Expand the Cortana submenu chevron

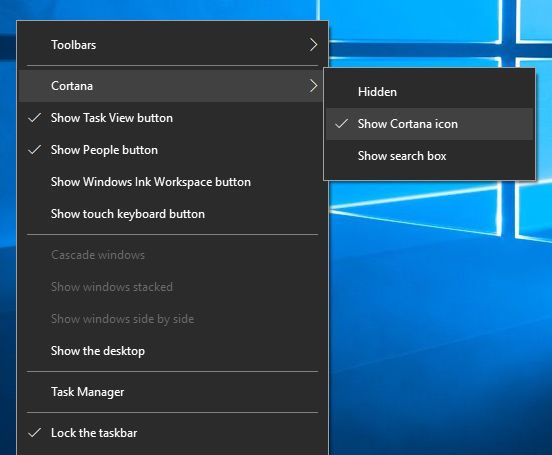(313, 86)
